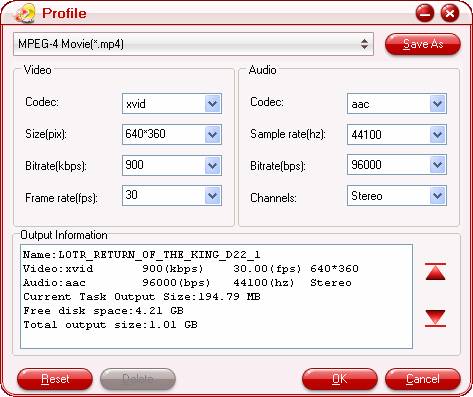Click the Cancel button

423,379
